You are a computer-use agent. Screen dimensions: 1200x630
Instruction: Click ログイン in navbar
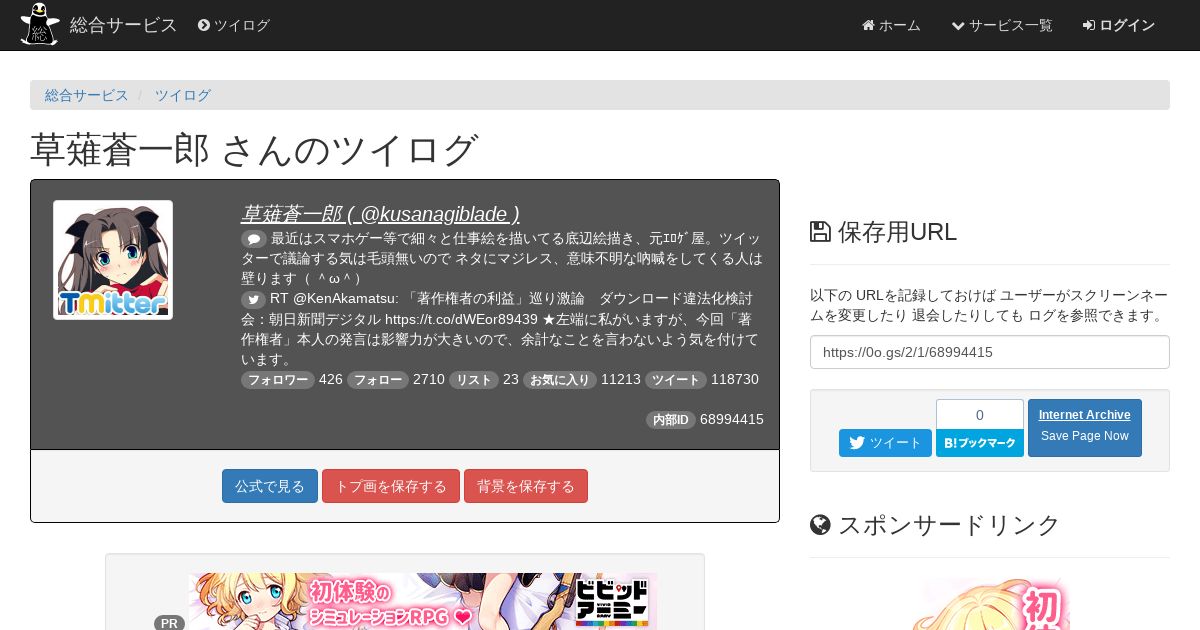tap(1119, 25)
